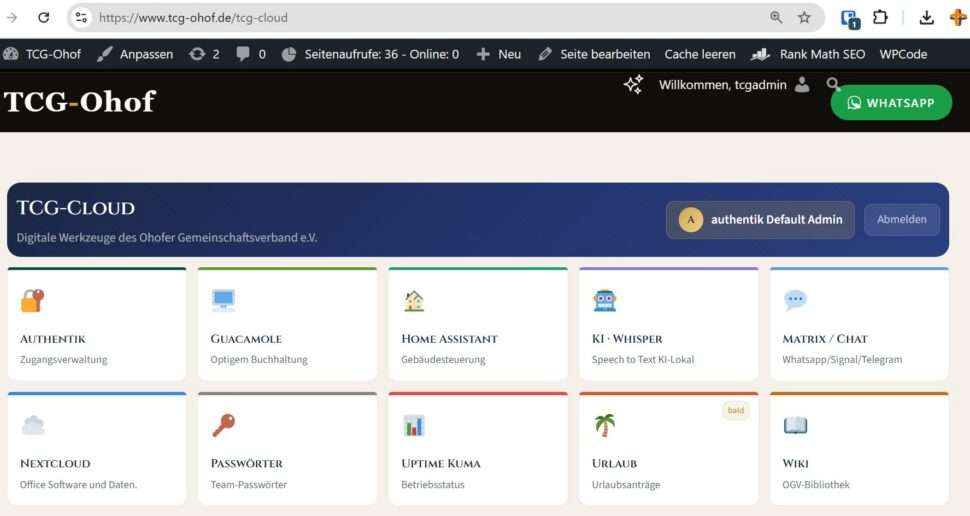
Task: Click authentik Default Admin user badge
Action: tap(760, 220)
